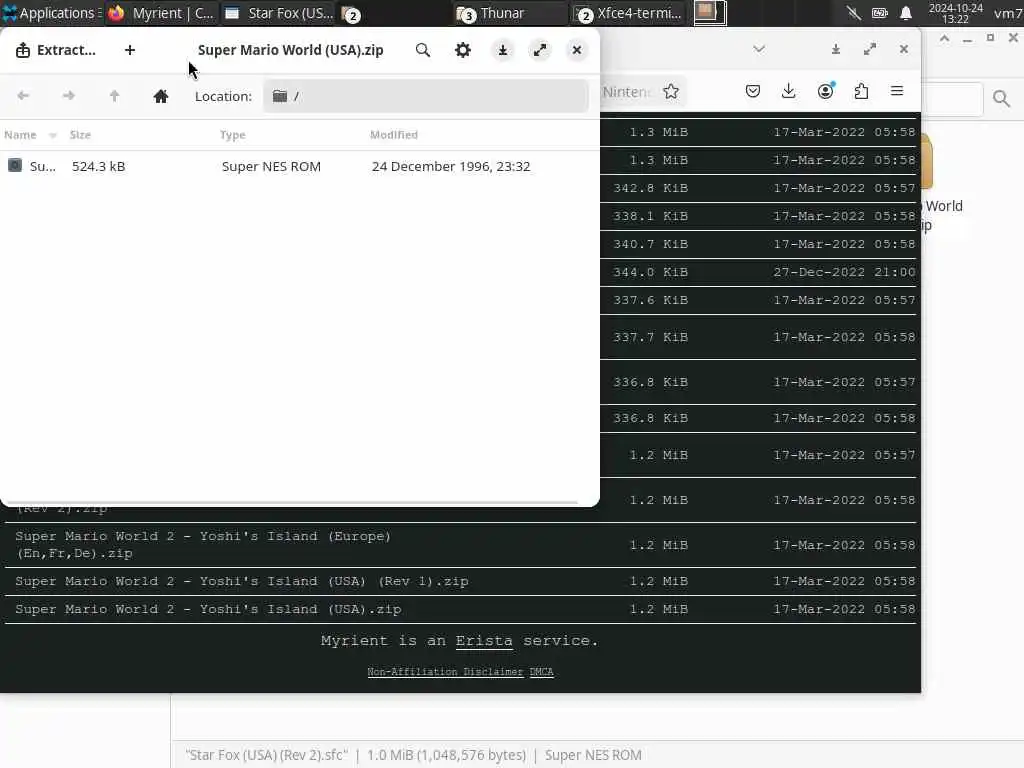Click the workspace switcher thumbnail in panel
Screen dimensions: 1024x768
(x=710, y=13)
